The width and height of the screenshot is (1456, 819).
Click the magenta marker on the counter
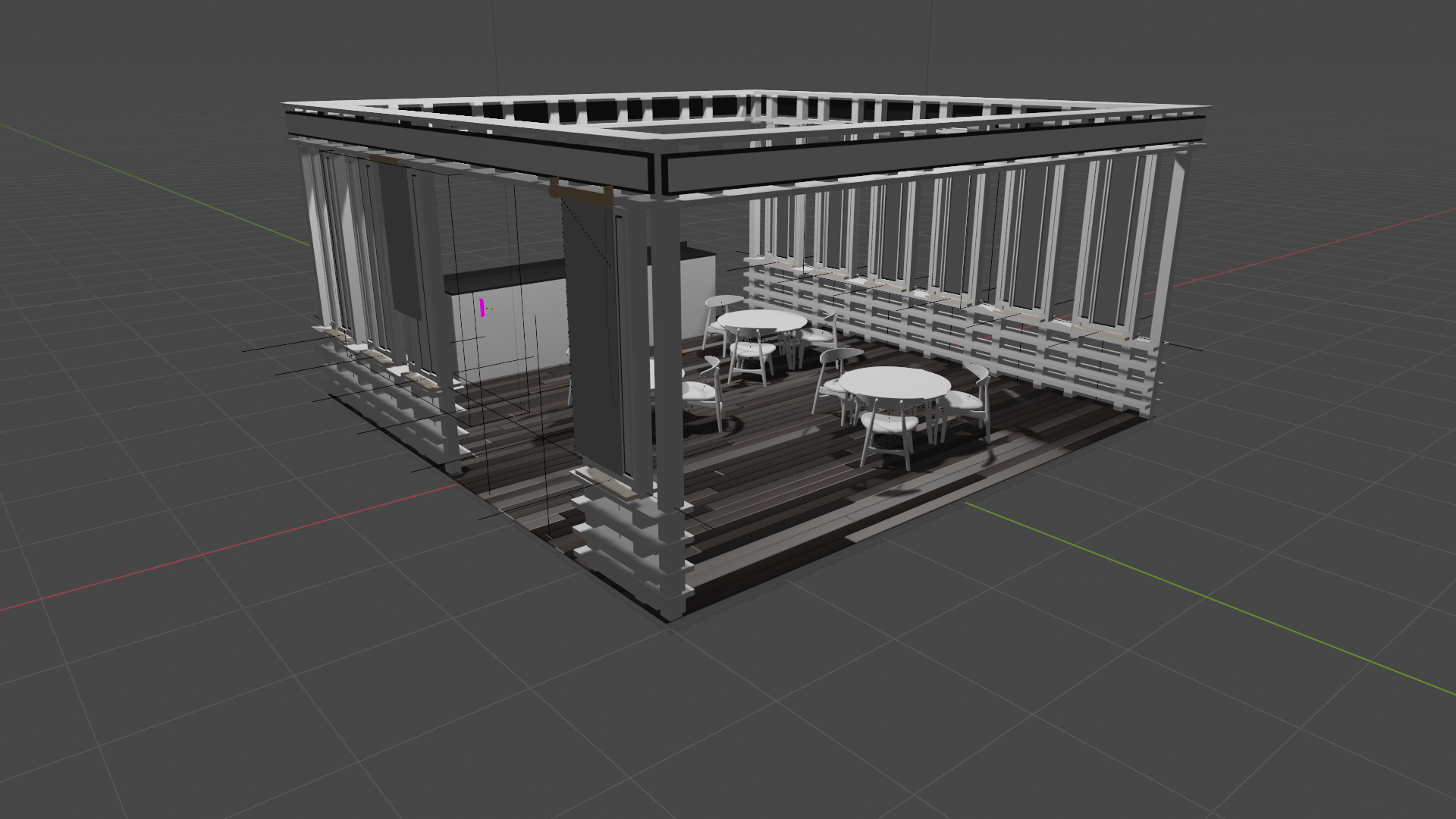tap(482, 307)
